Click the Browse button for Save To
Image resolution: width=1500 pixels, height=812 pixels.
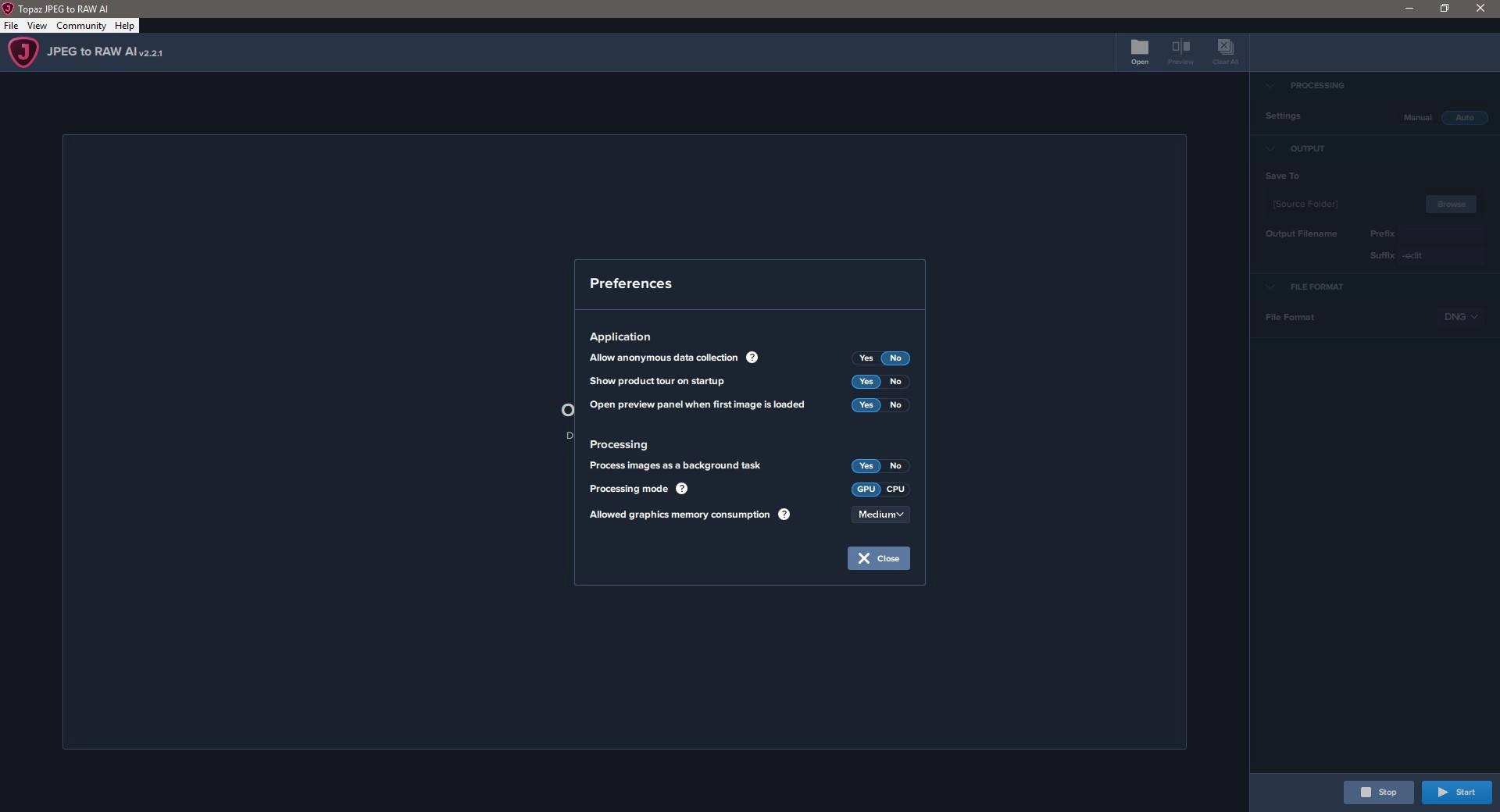tap(1451, 205)
